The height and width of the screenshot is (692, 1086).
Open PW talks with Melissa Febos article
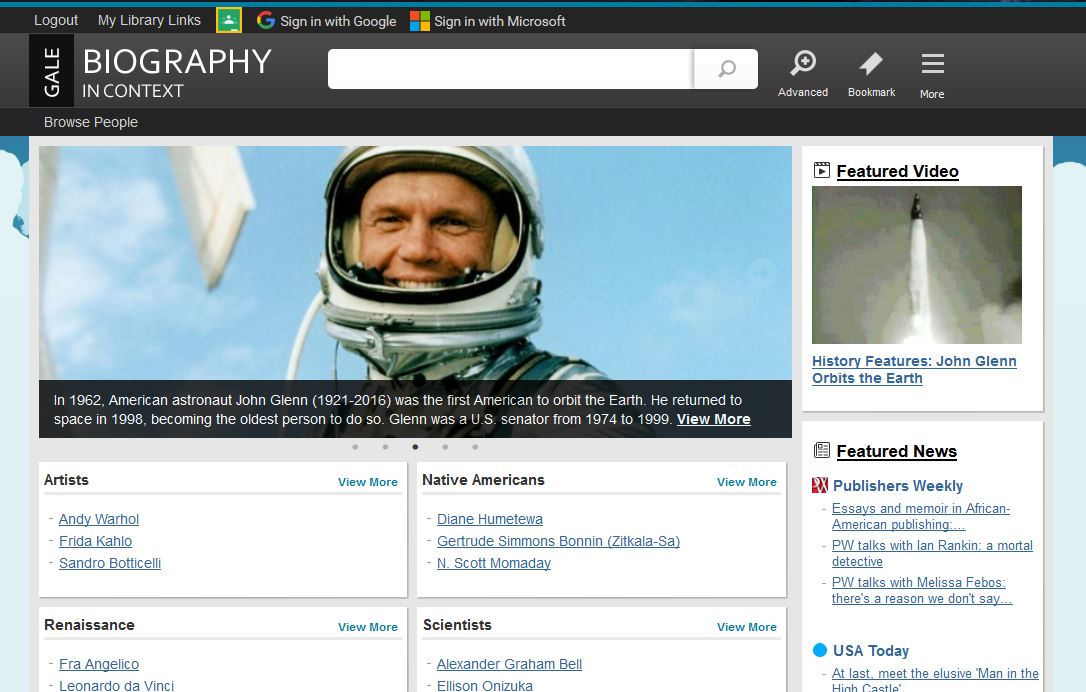[x=922, y=590]
